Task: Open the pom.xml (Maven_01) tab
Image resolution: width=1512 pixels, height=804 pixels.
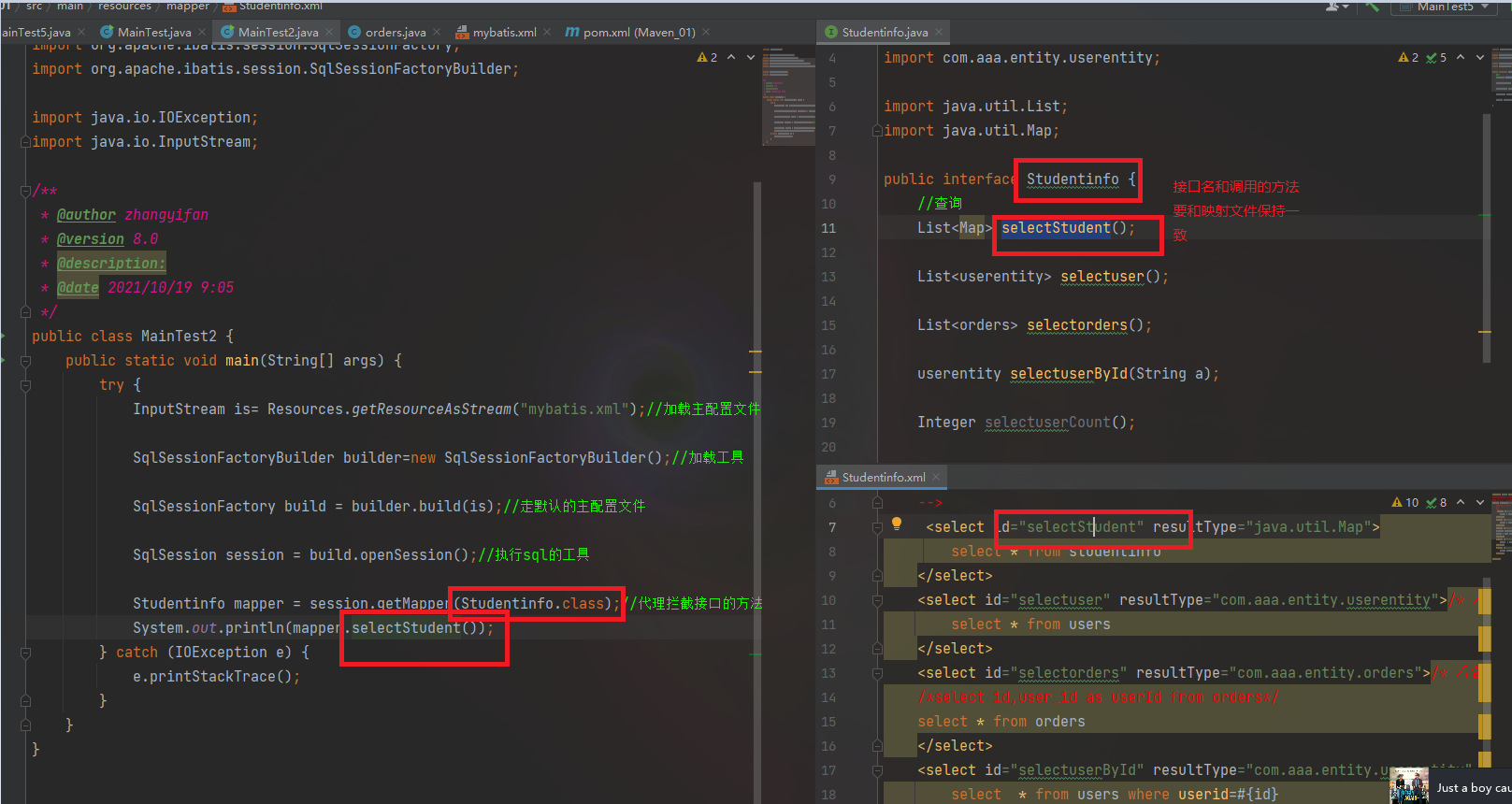Action: (x=639, y=32)
